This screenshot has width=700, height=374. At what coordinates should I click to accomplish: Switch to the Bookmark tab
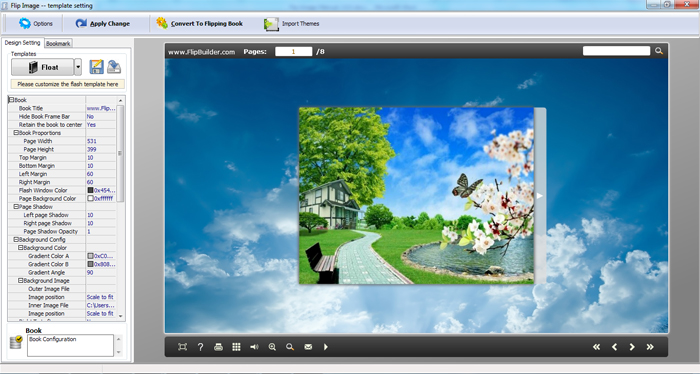(x=58, y=43)
